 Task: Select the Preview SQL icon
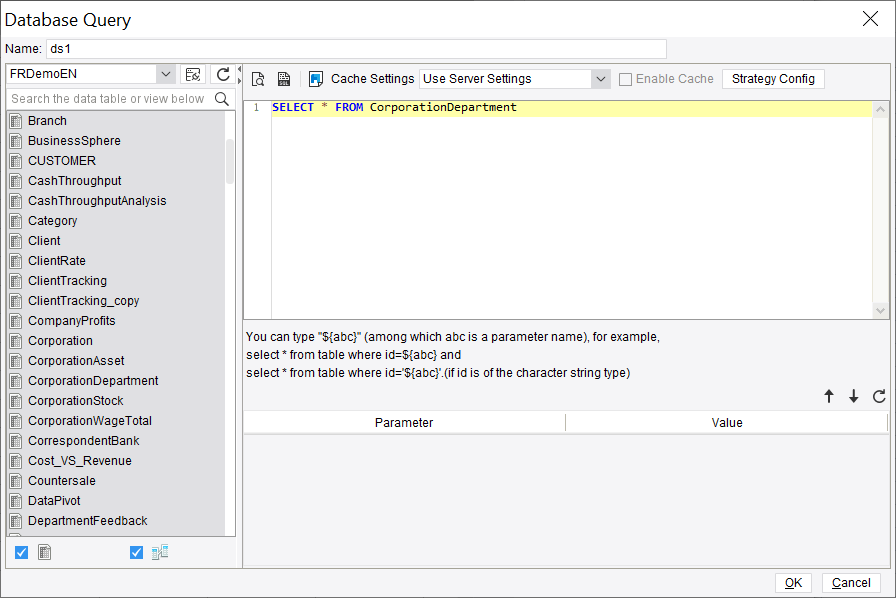tap(258, 78)
